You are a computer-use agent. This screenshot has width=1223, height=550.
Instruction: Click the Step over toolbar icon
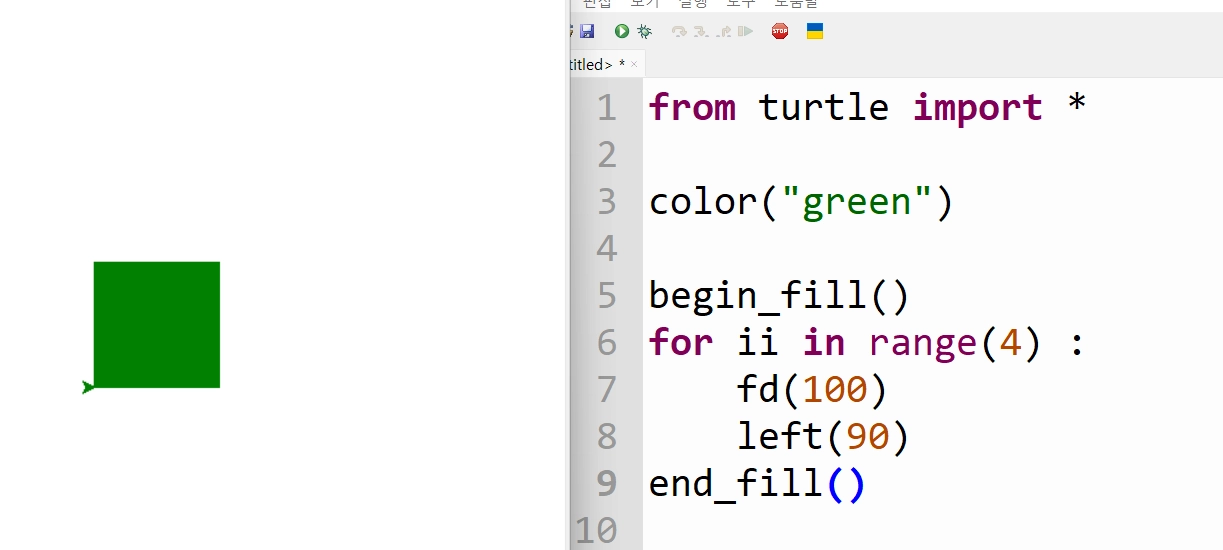click(679, 31)
